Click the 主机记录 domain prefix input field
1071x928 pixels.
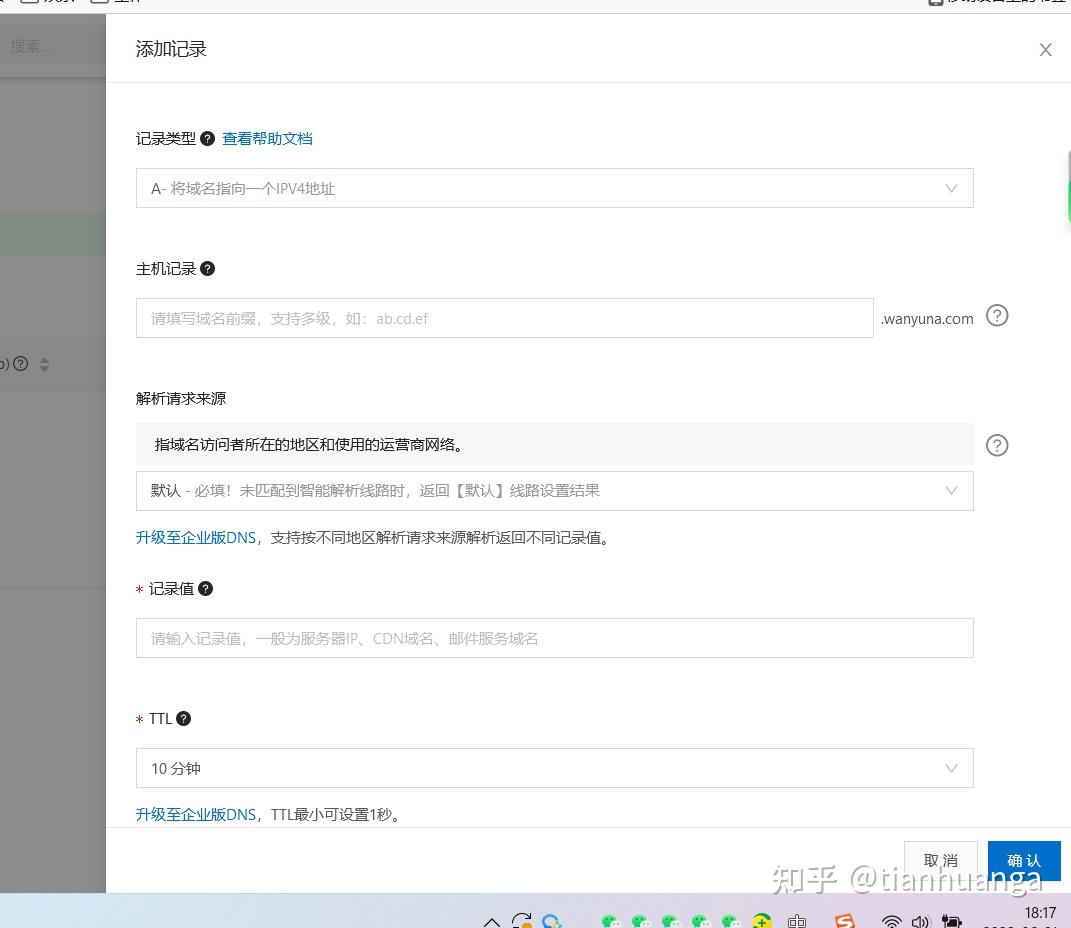point(504,318)
